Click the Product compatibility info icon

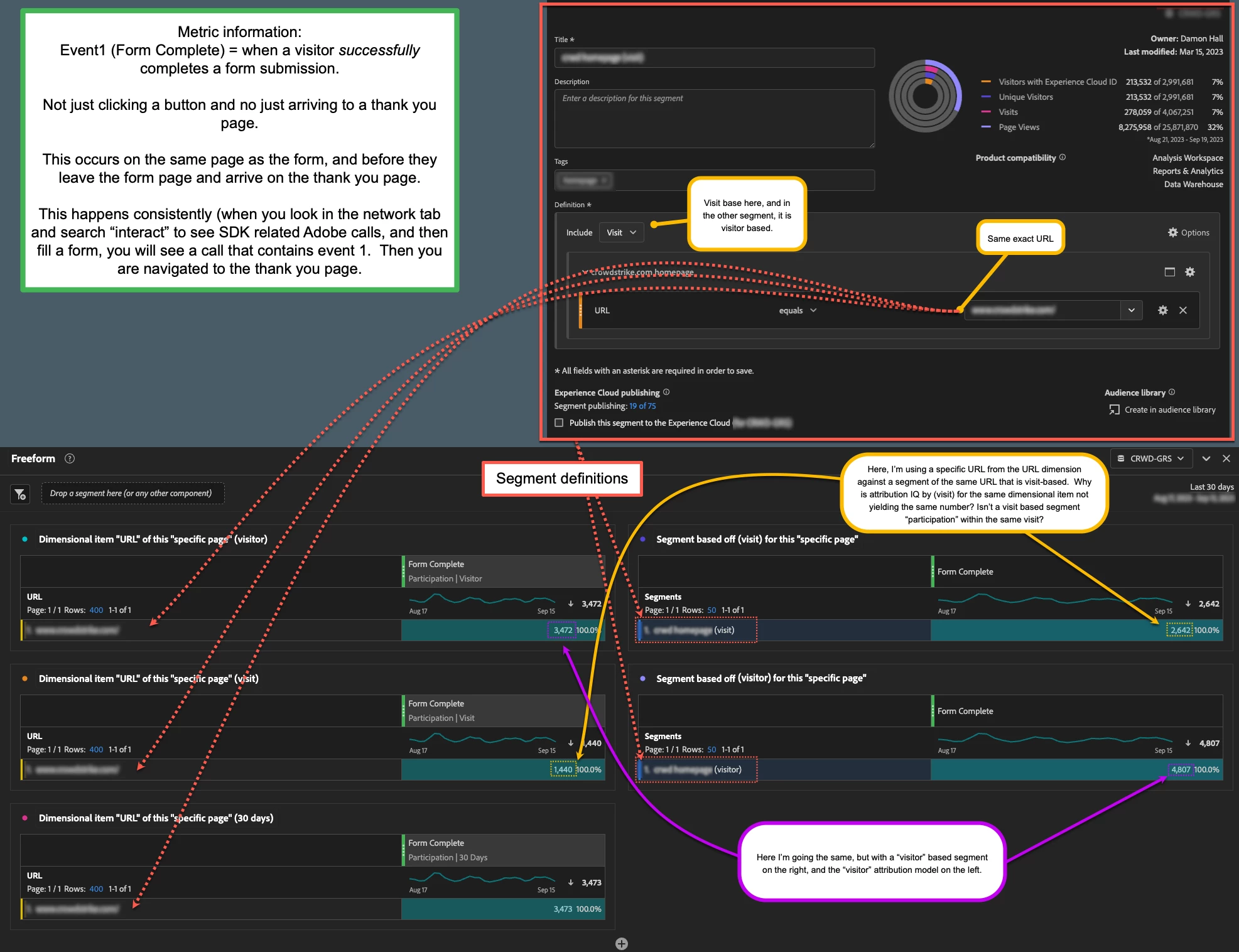(x=1063, y=158)
